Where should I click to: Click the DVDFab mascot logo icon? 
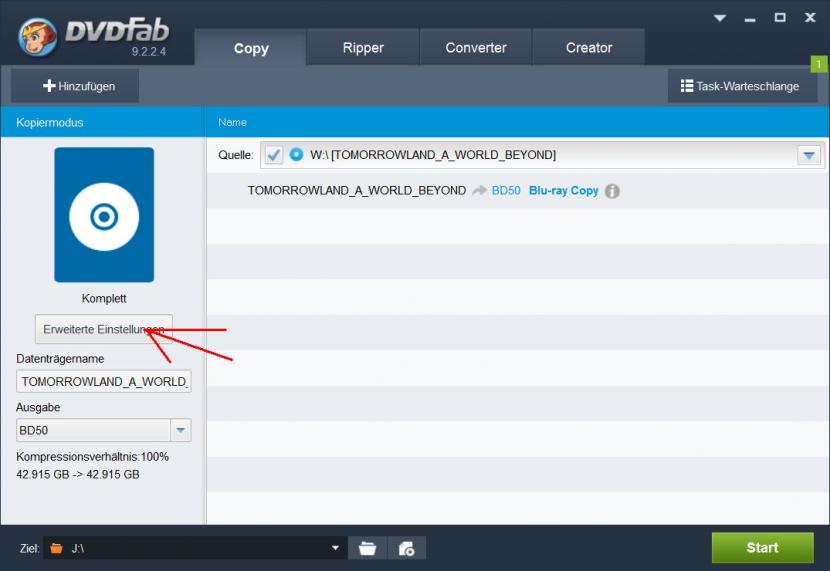pos(37,37)
